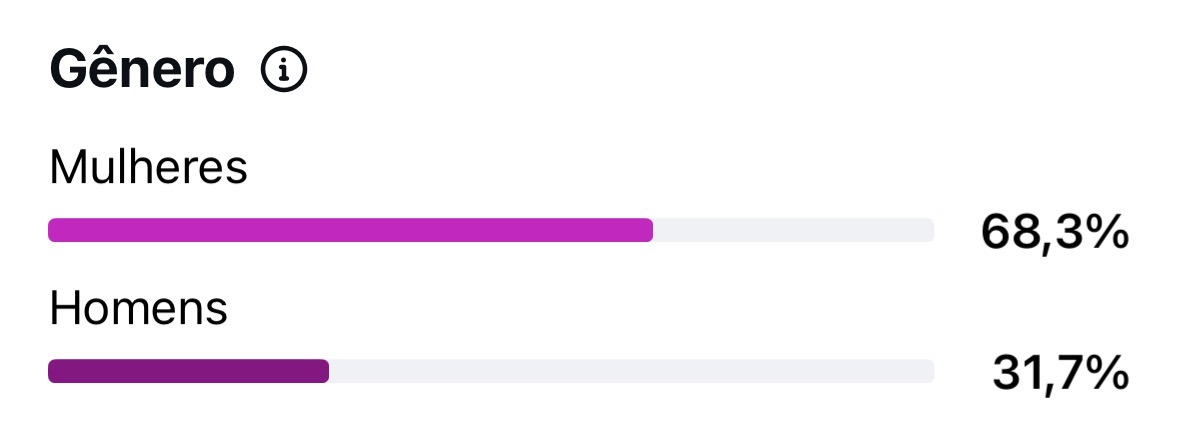This screenshot has height=446, width=1179.
Task: Click the letter i inside the circle icon
Action: 283,71
